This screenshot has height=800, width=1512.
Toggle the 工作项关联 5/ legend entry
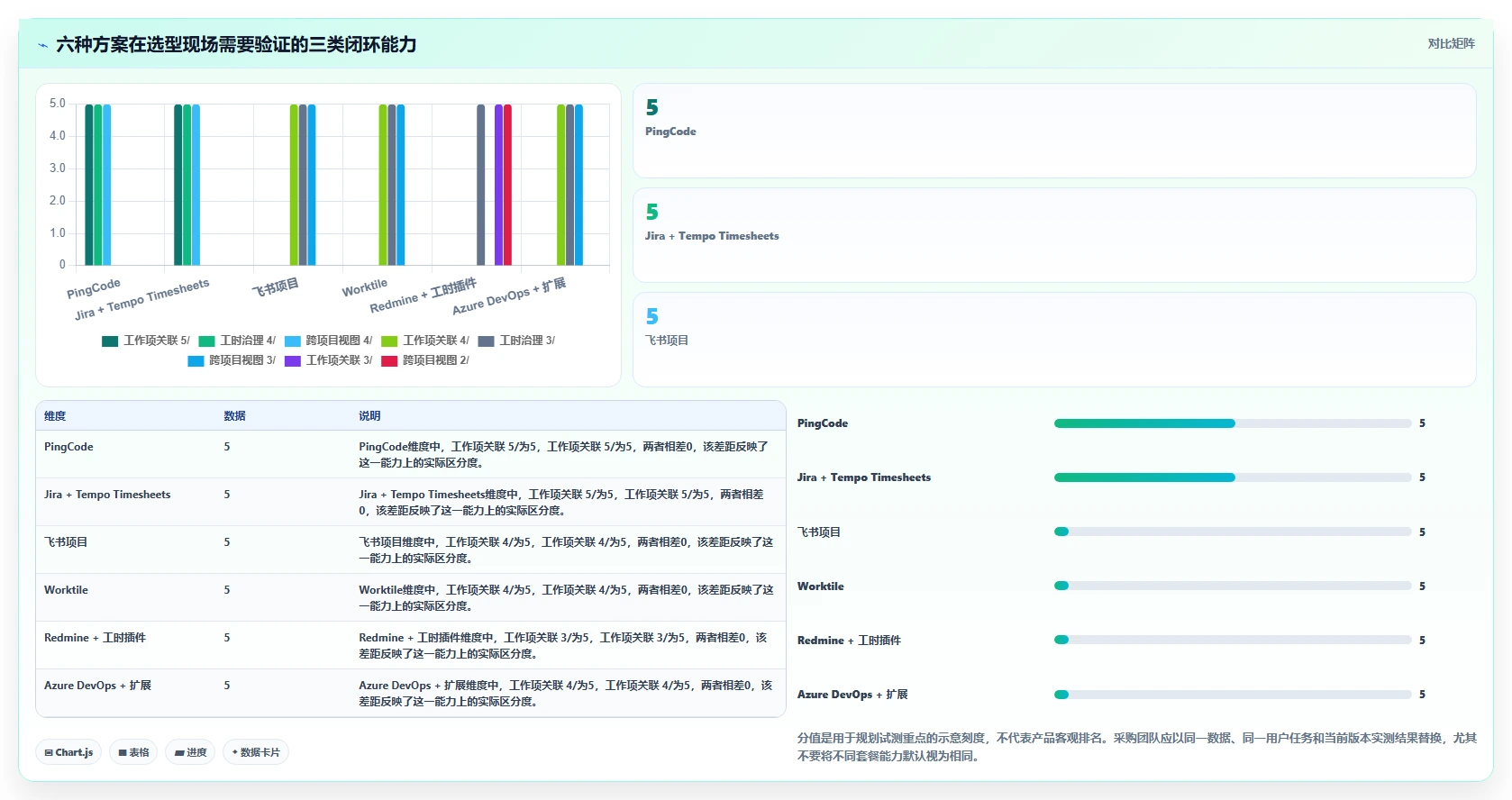coord(146,341)
